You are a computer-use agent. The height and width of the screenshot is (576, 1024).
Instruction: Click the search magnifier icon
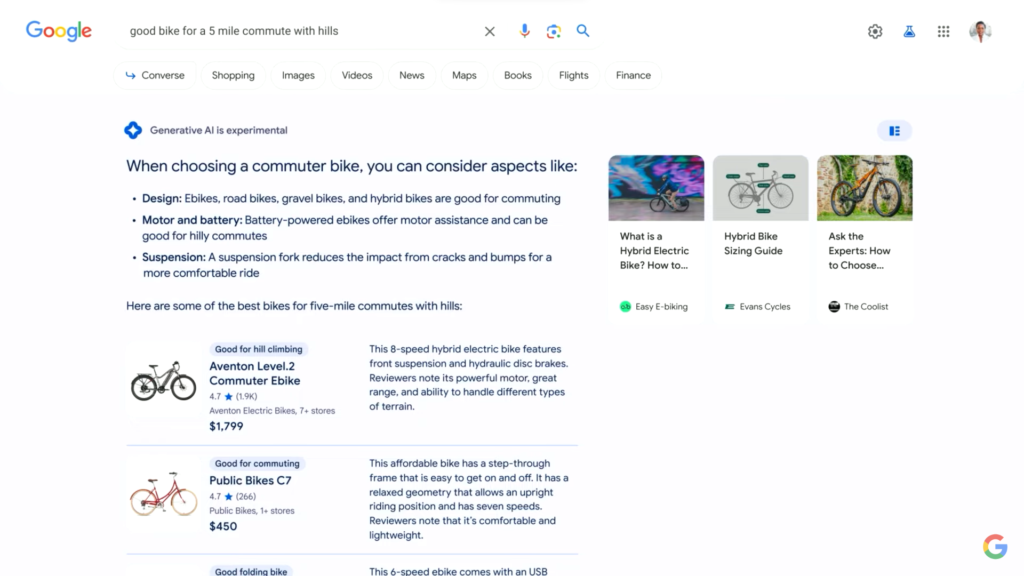(x=583, y=31)
